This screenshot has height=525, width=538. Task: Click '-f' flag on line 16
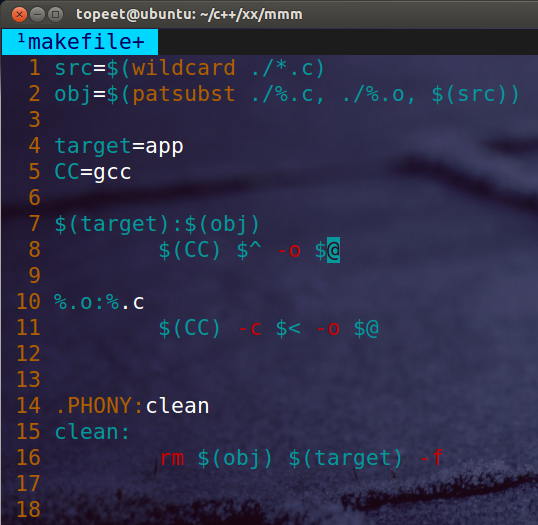coord(432,458)
